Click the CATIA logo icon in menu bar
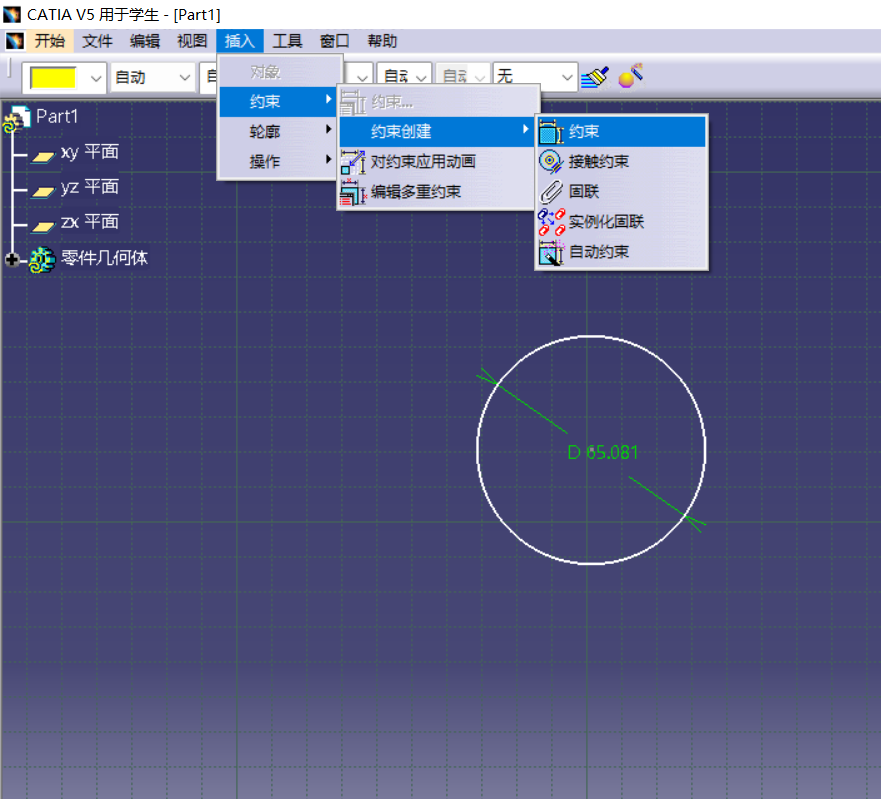Image resolution: width=881 pixels, height=799 pixels. [15, 40]
